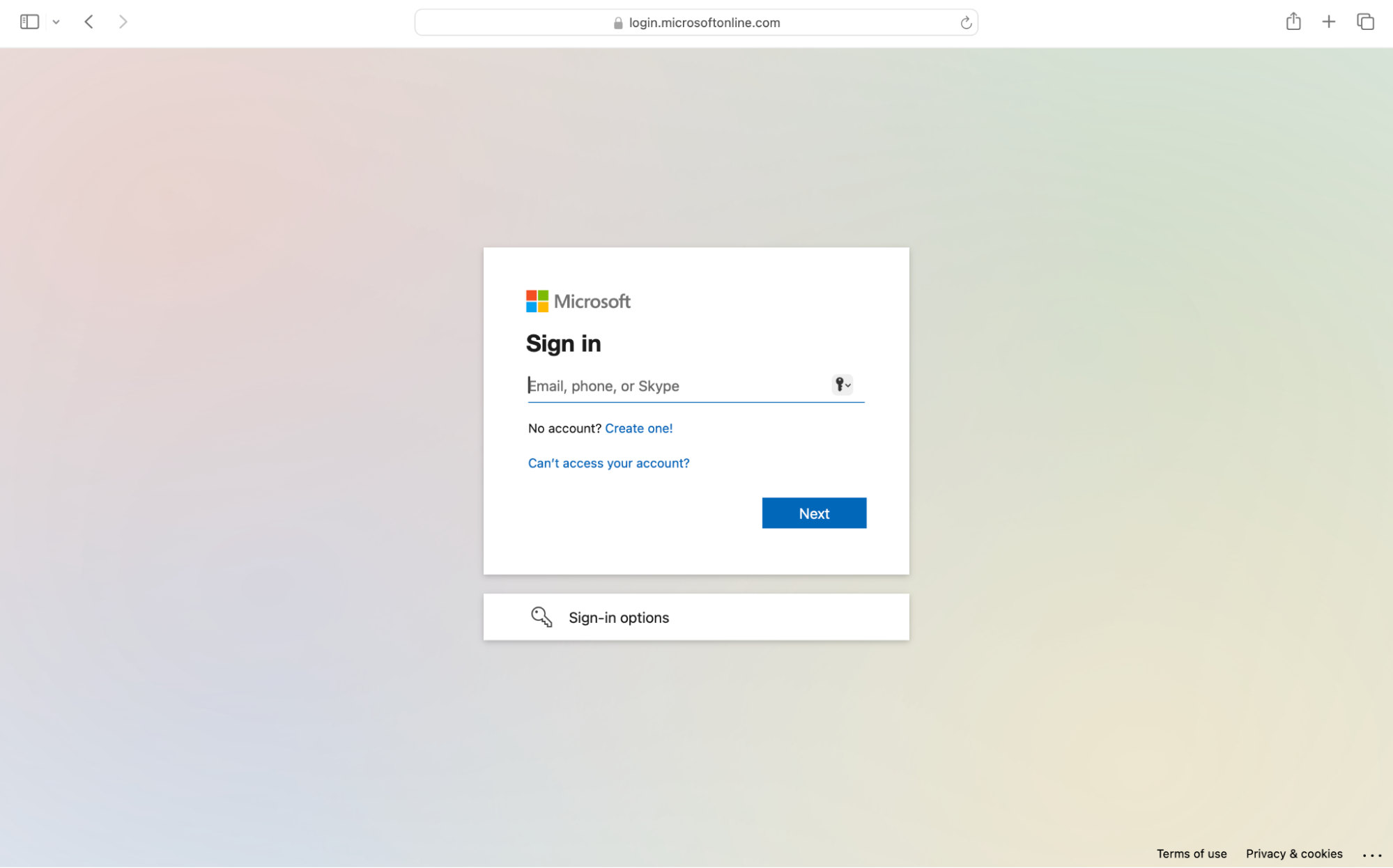Select the Sign-in options panel
The width and height of the screenshot is (1393, 868).
[695, 617]
